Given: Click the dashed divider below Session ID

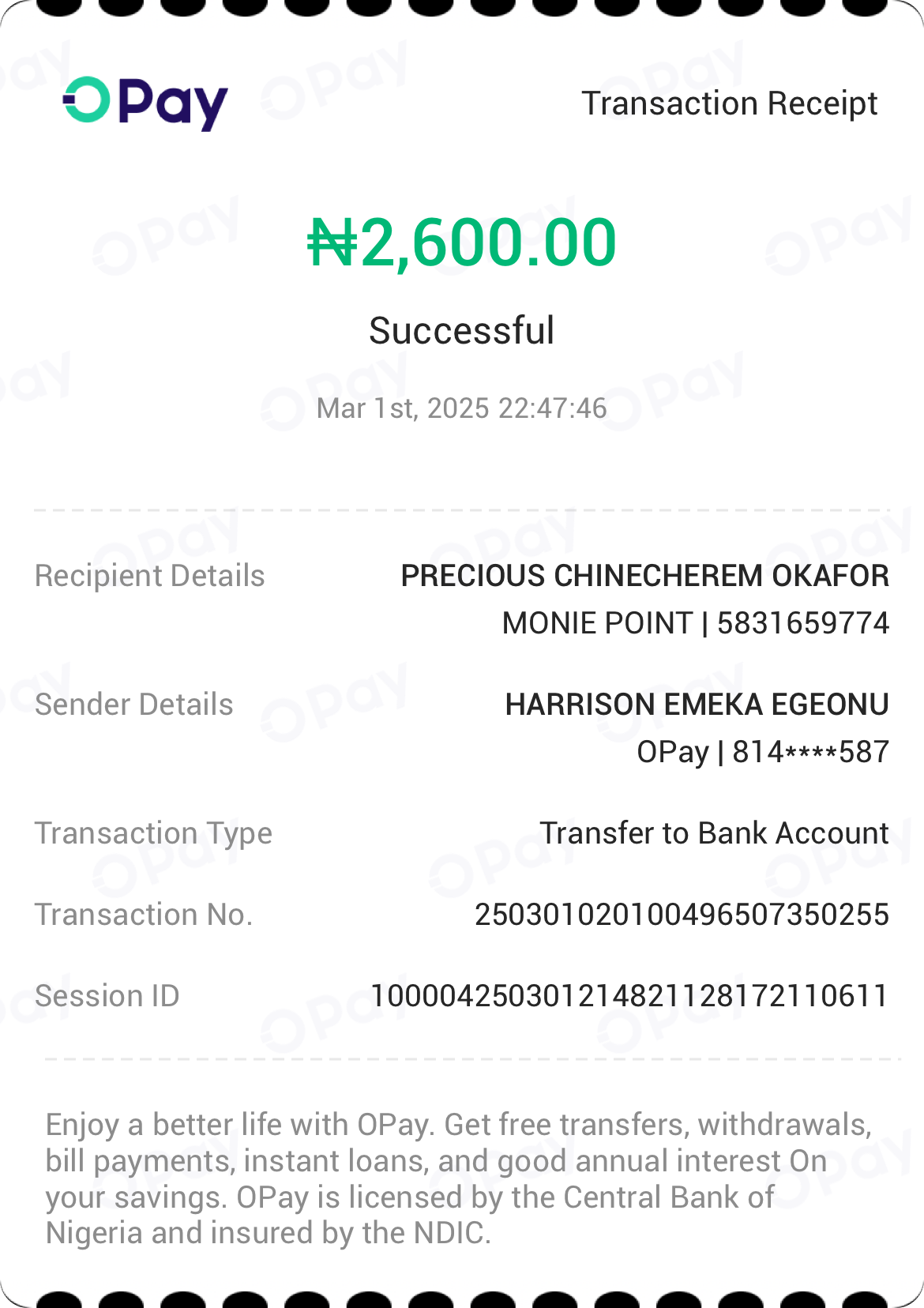Looking at the screenshot, I should (x=471, y=1059).
